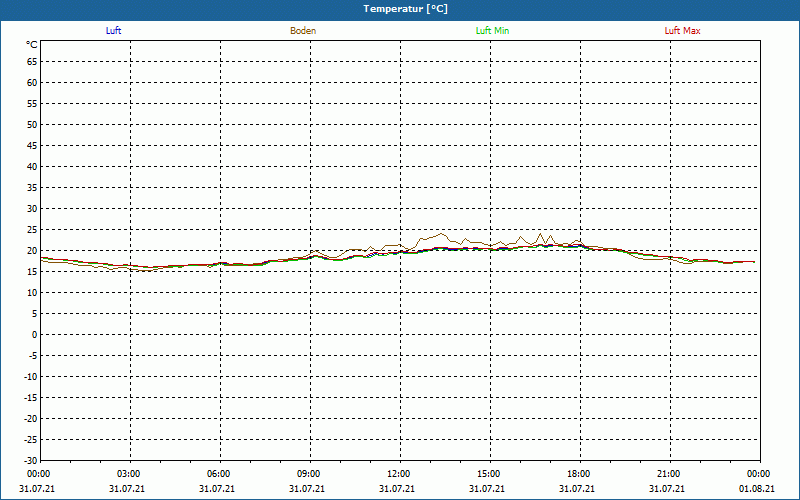
Task: Click the 65 y-axis value
Action: point(32,62)
